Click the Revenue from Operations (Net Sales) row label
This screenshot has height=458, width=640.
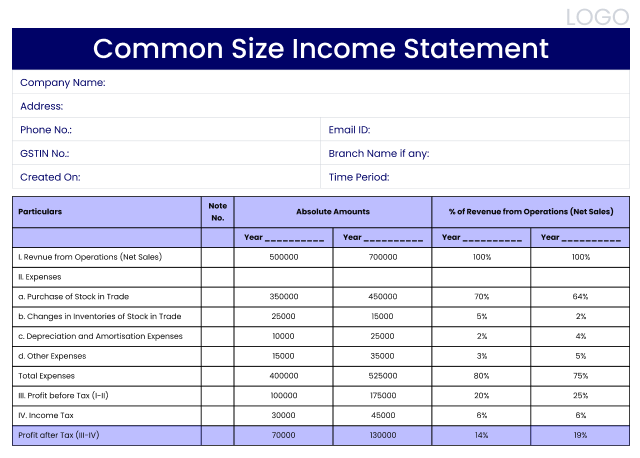point(90,257)
